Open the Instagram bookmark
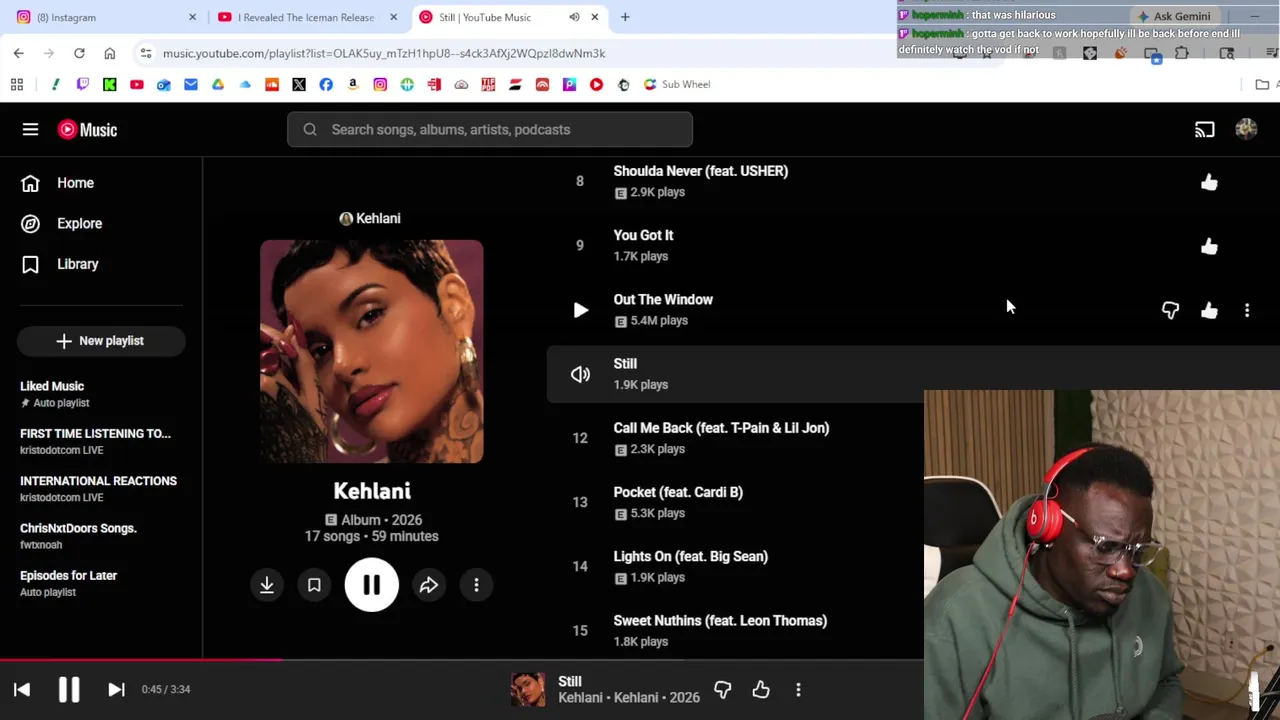1280x720 pixels. point(380,84)
